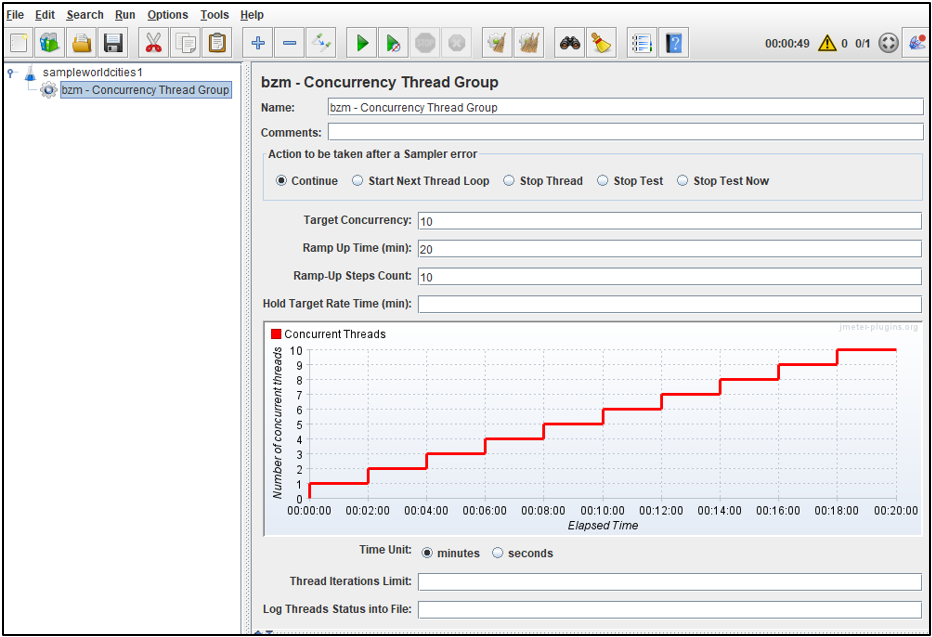This screenshot has width=932, height=637.
Task: Click the 0/1 active threads counter
Action: point(862,43)
